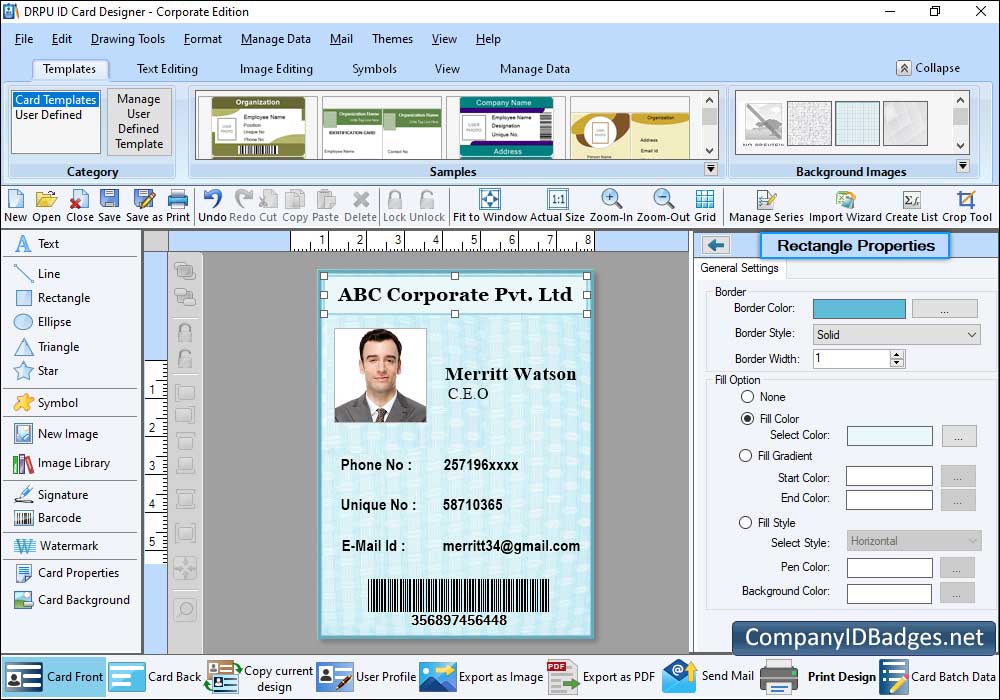Viewport: 1000px width, 700px height.
Task: Choose the Rectangle shape tool
Action: (52, 298)
